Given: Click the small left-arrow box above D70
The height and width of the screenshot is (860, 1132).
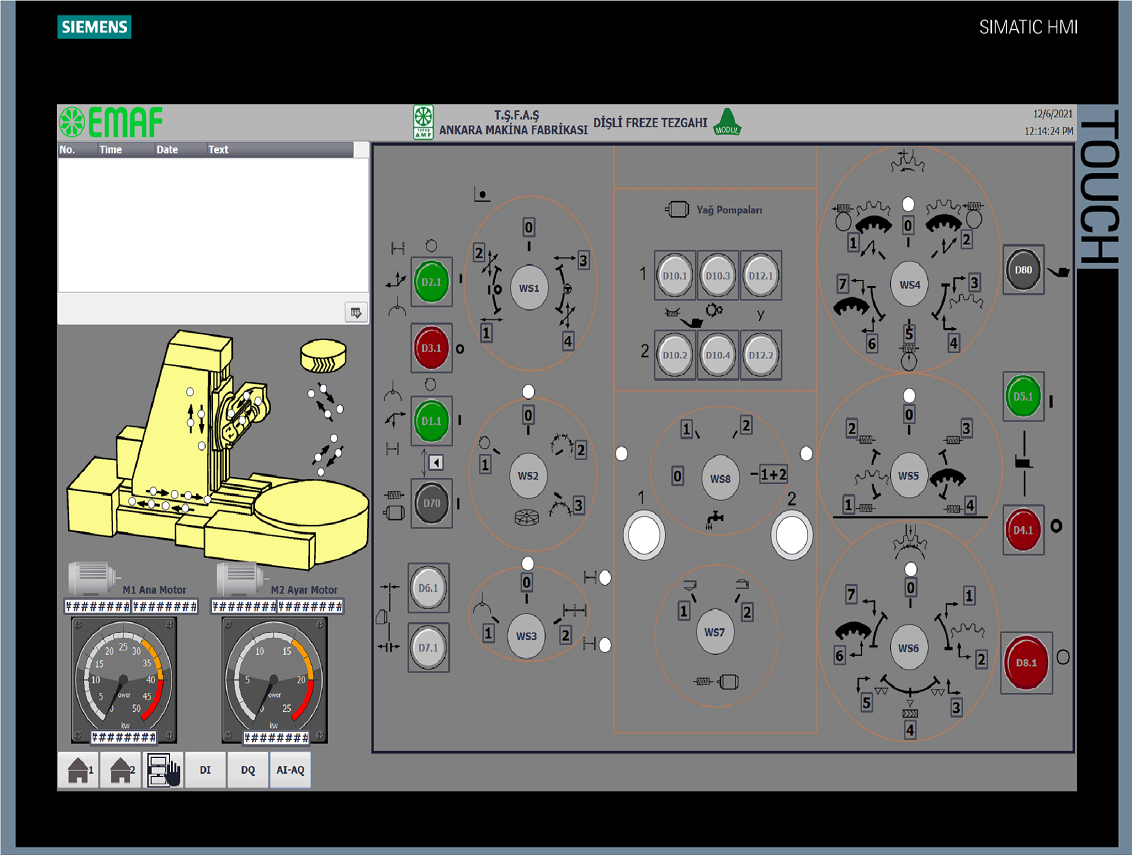Looking at the screenshot, I should point(435,462).
